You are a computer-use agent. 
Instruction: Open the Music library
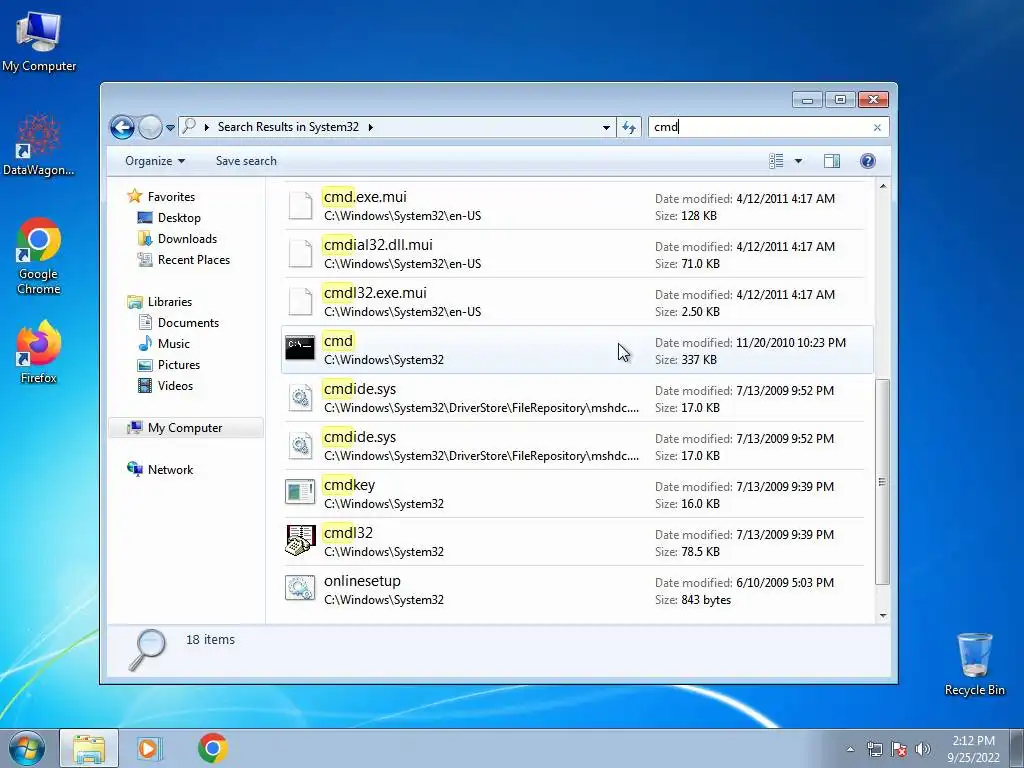[x=174, y=344]
